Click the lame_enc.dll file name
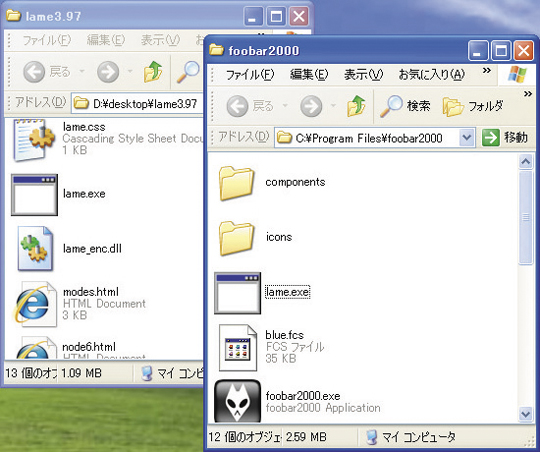The image size is (540, 452). pyautogui.click(x=92, y=248)
